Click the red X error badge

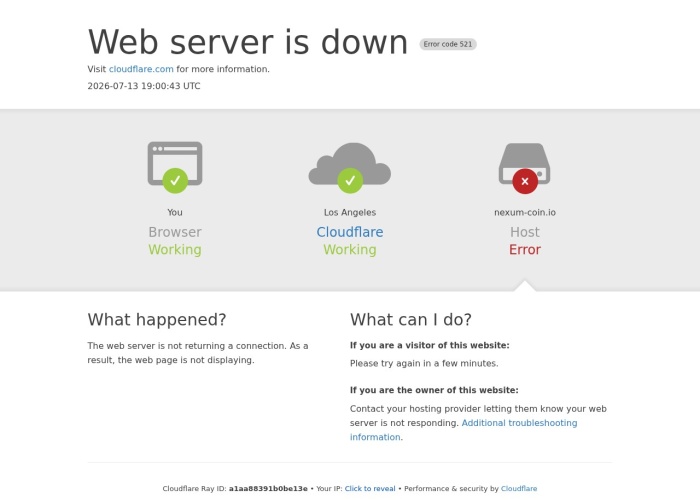coord(525,181)
